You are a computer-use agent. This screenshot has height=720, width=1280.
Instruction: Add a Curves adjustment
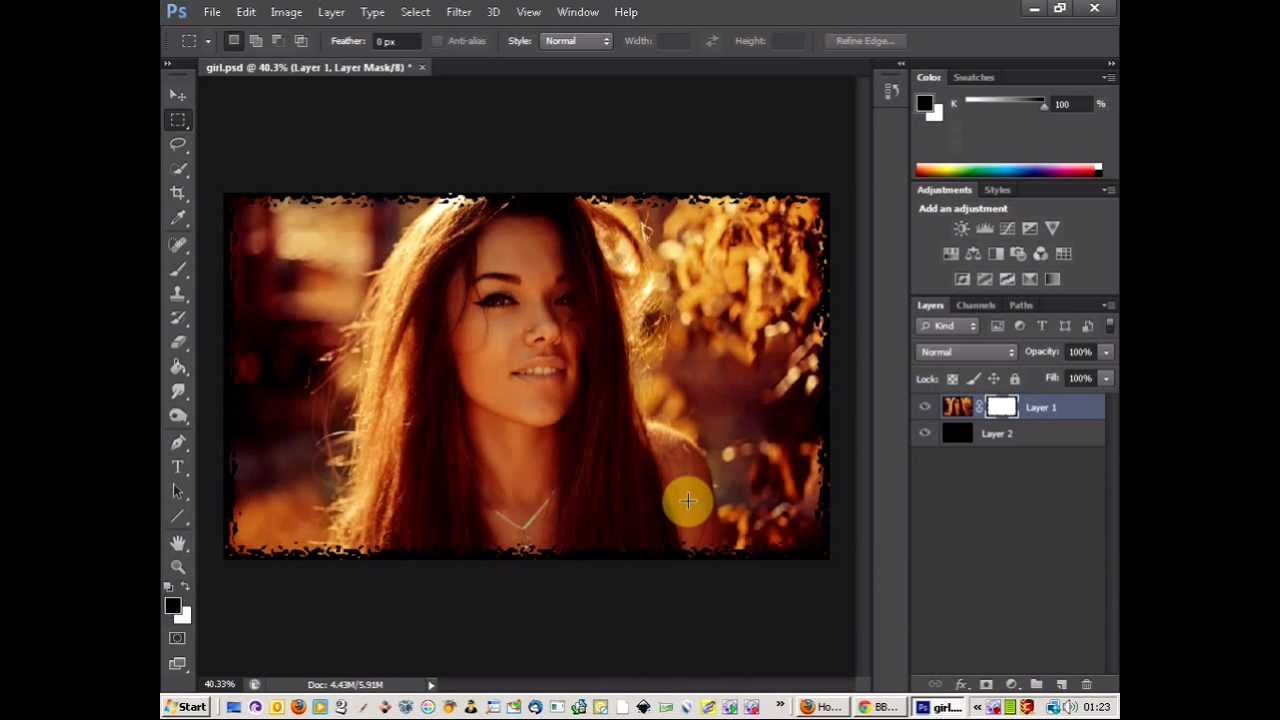click(x=1007, y=229)
